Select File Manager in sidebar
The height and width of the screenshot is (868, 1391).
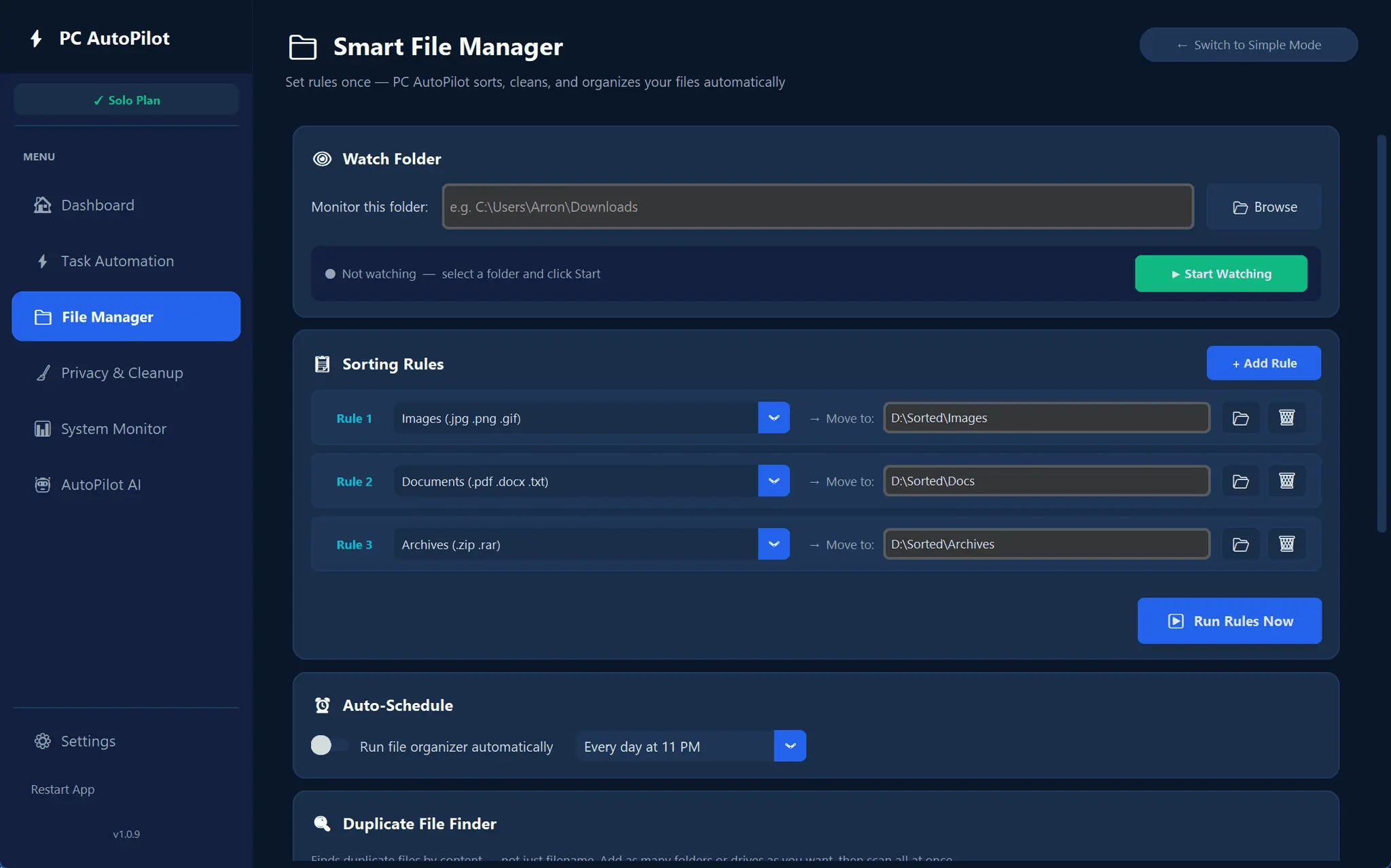[x=126, y=317]
